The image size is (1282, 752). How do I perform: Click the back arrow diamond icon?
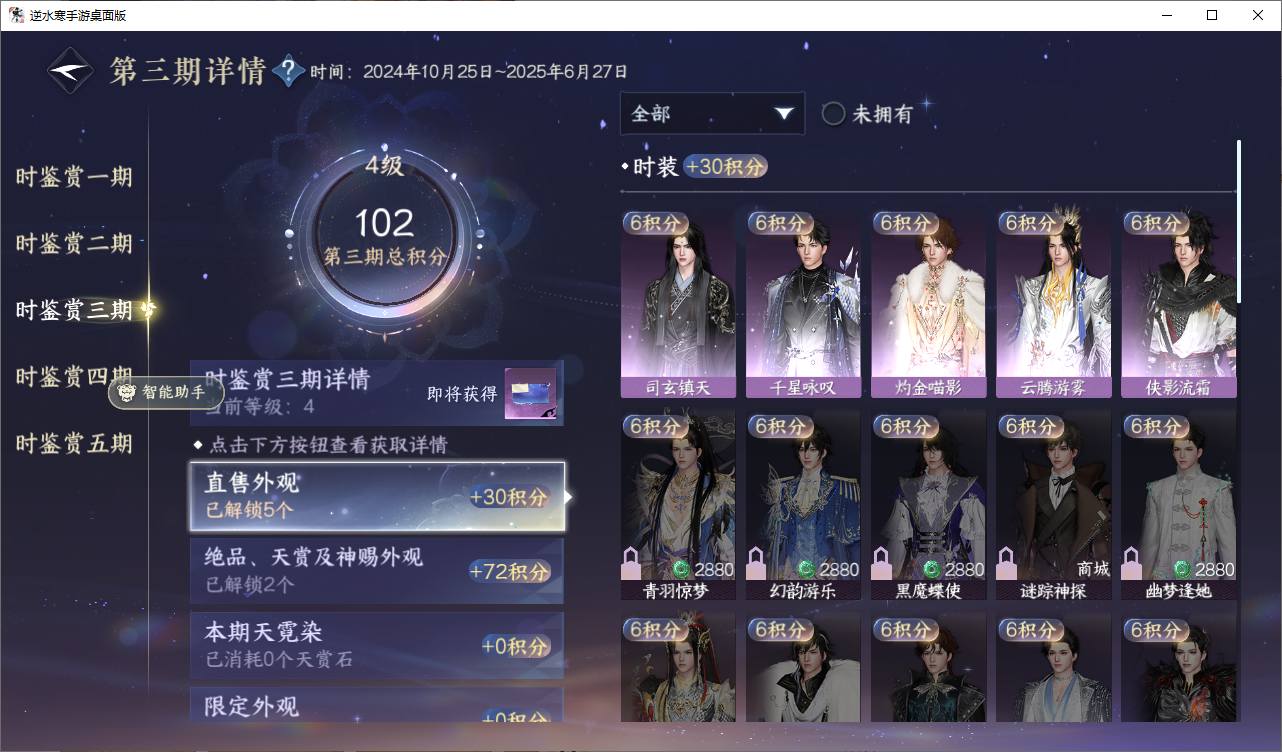click(x=72, y=71)
